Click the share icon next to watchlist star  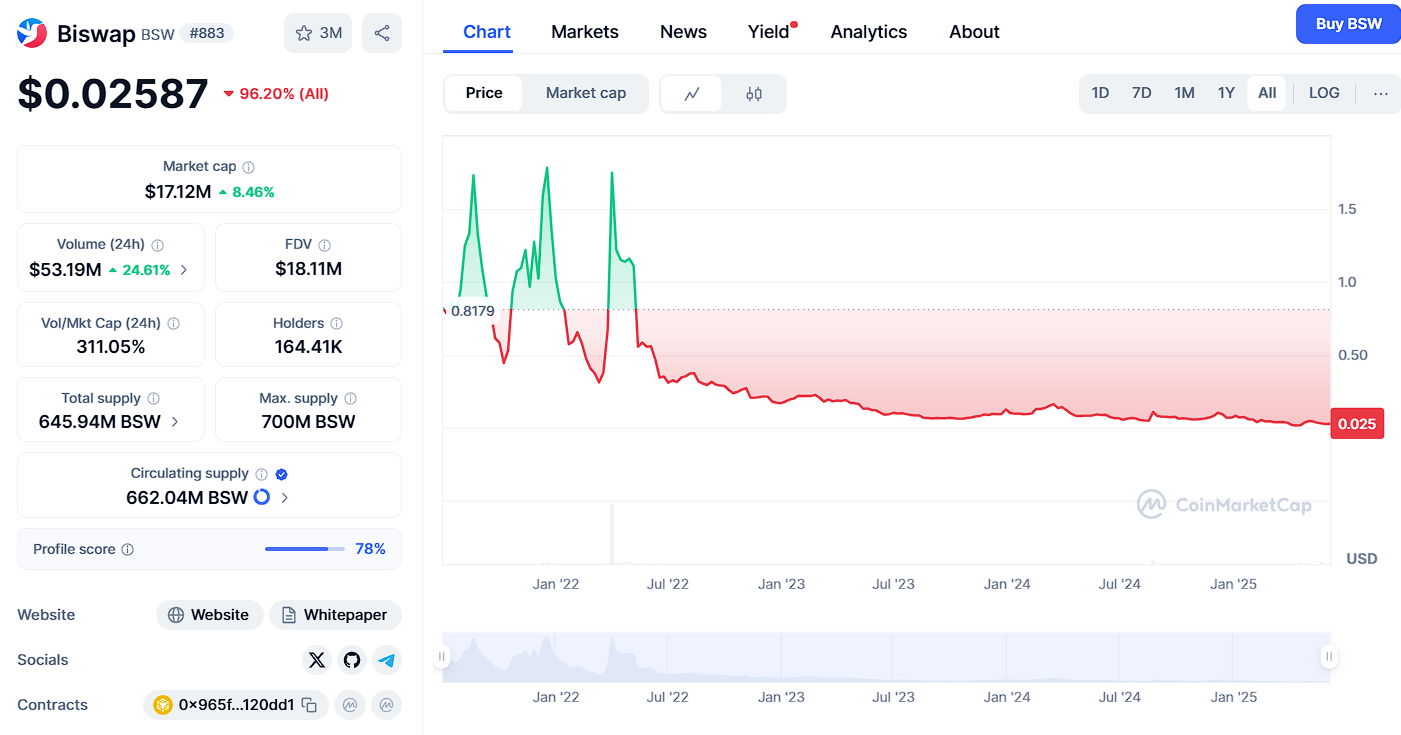[x=381, y=33]
